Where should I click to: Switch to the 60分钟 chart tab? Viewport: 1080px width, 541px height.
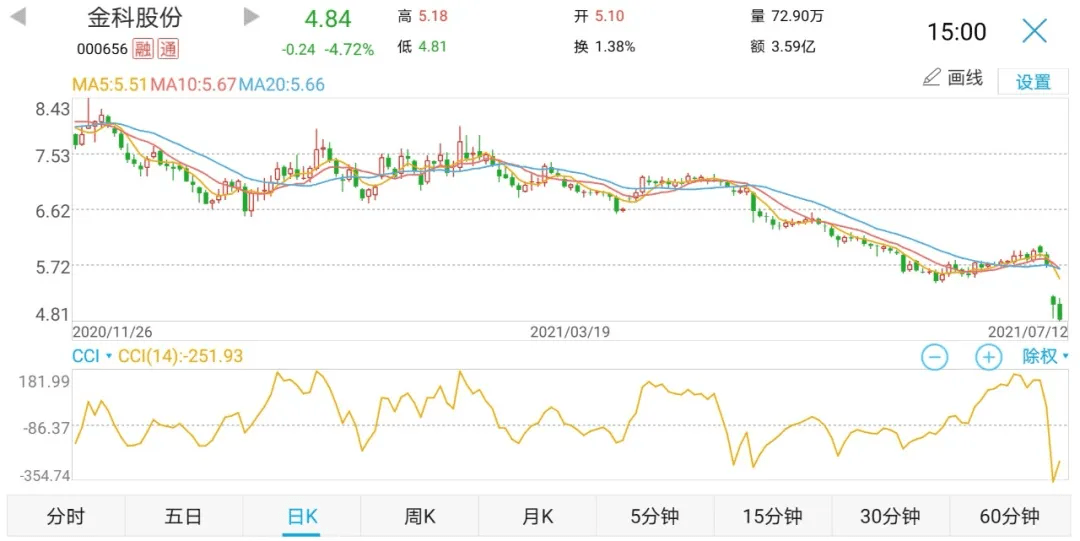[1009, 516]
